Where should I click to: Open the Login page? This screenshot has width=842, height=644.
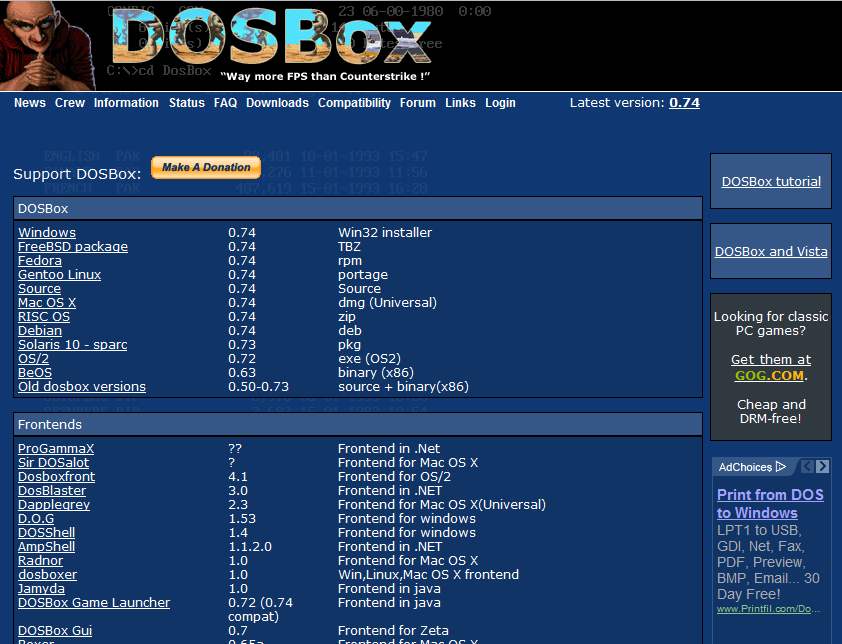pyautogui.click(x=500, y=103)
